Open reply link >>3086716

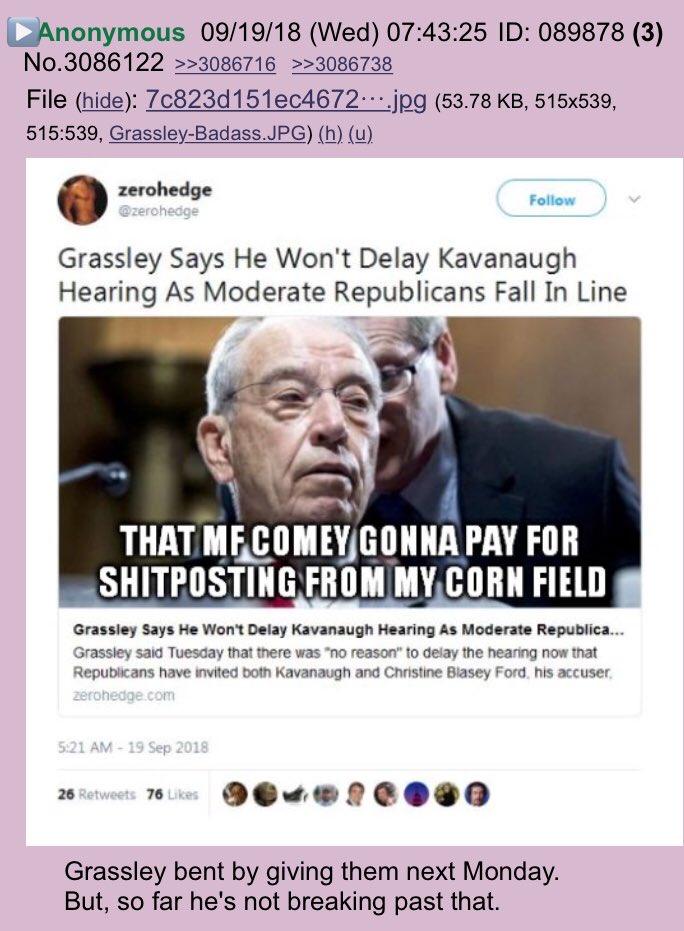[226, 64]
